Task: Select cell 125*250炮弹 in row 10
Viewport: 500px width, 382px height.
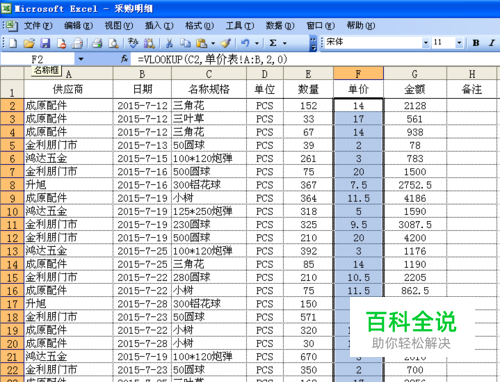Action: [x=209, y=211]
